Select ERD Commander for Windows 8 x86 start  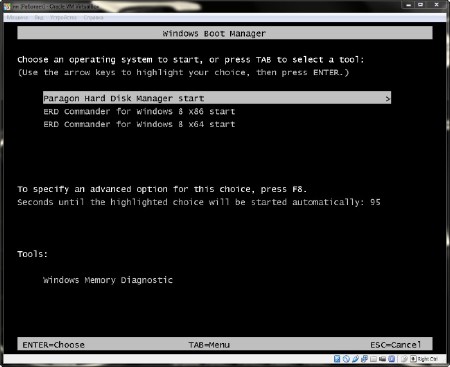[x=139, y=111]
